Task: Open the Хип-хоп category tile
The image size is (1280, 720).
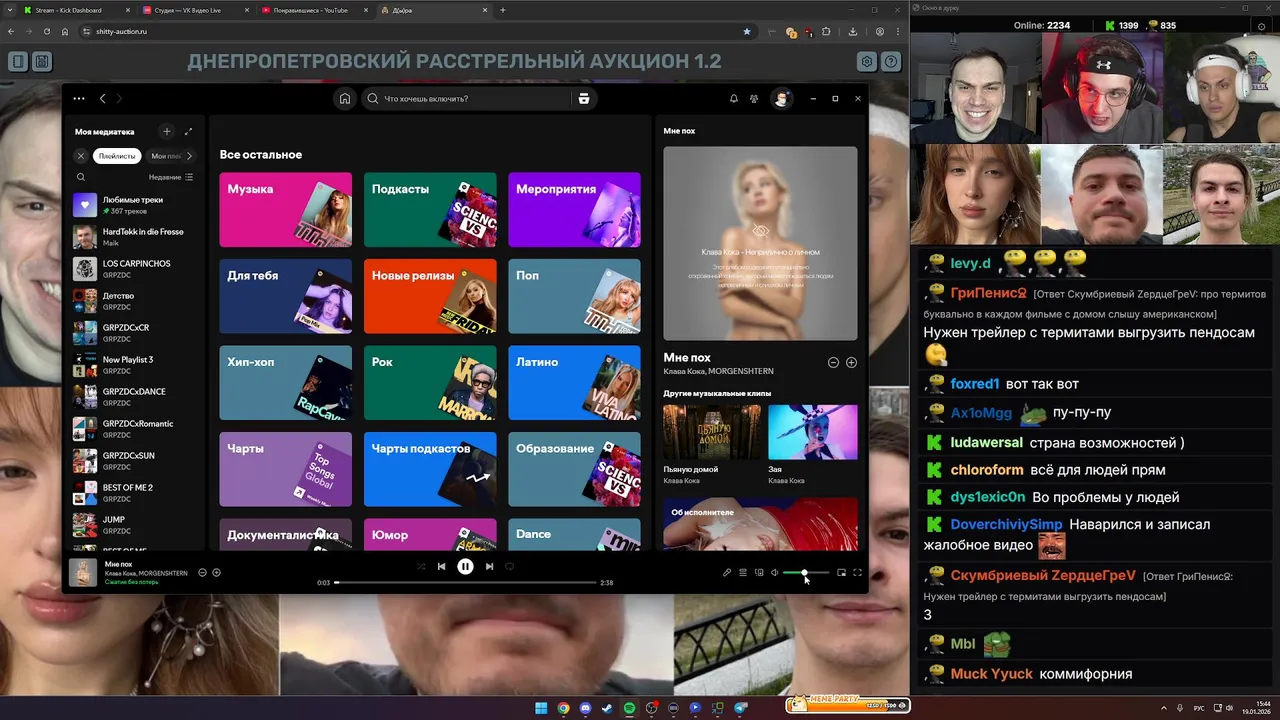Action: pos(286,383)
